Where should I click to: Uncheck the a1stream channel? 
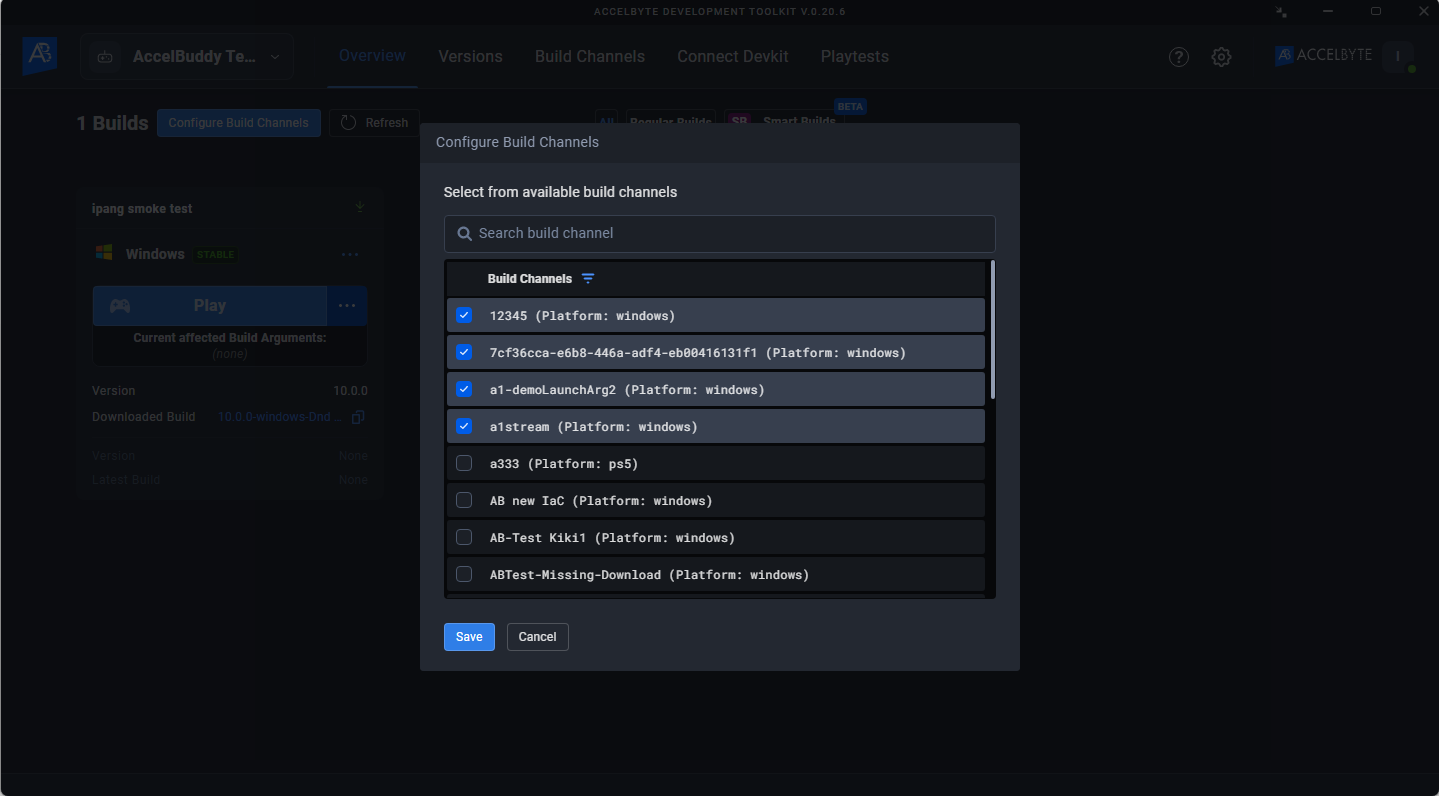click(464, 427)
